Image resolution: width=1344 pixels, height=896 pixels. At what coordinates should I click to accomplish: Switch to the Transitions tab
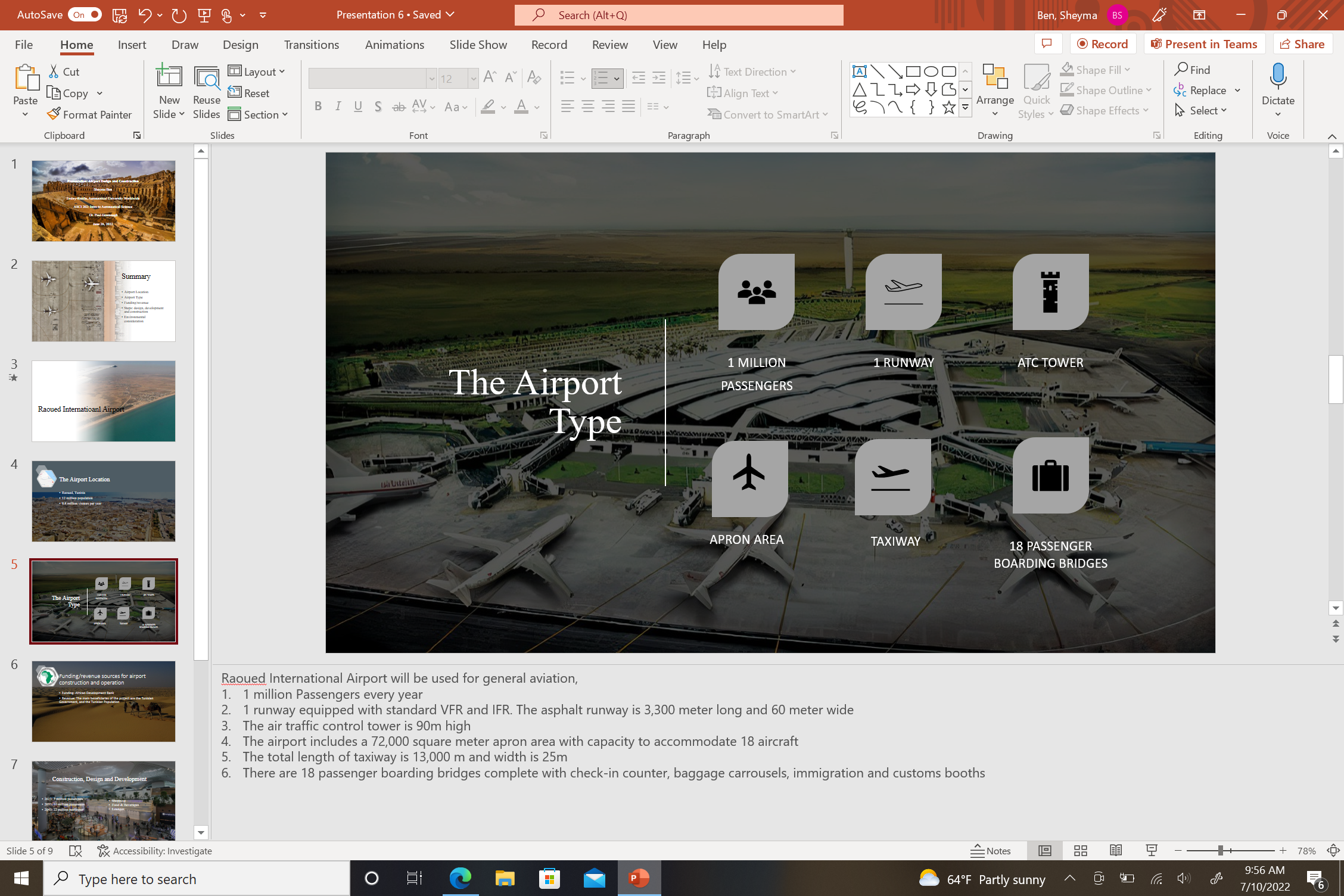pyautogui.click(x=311, y=45)
